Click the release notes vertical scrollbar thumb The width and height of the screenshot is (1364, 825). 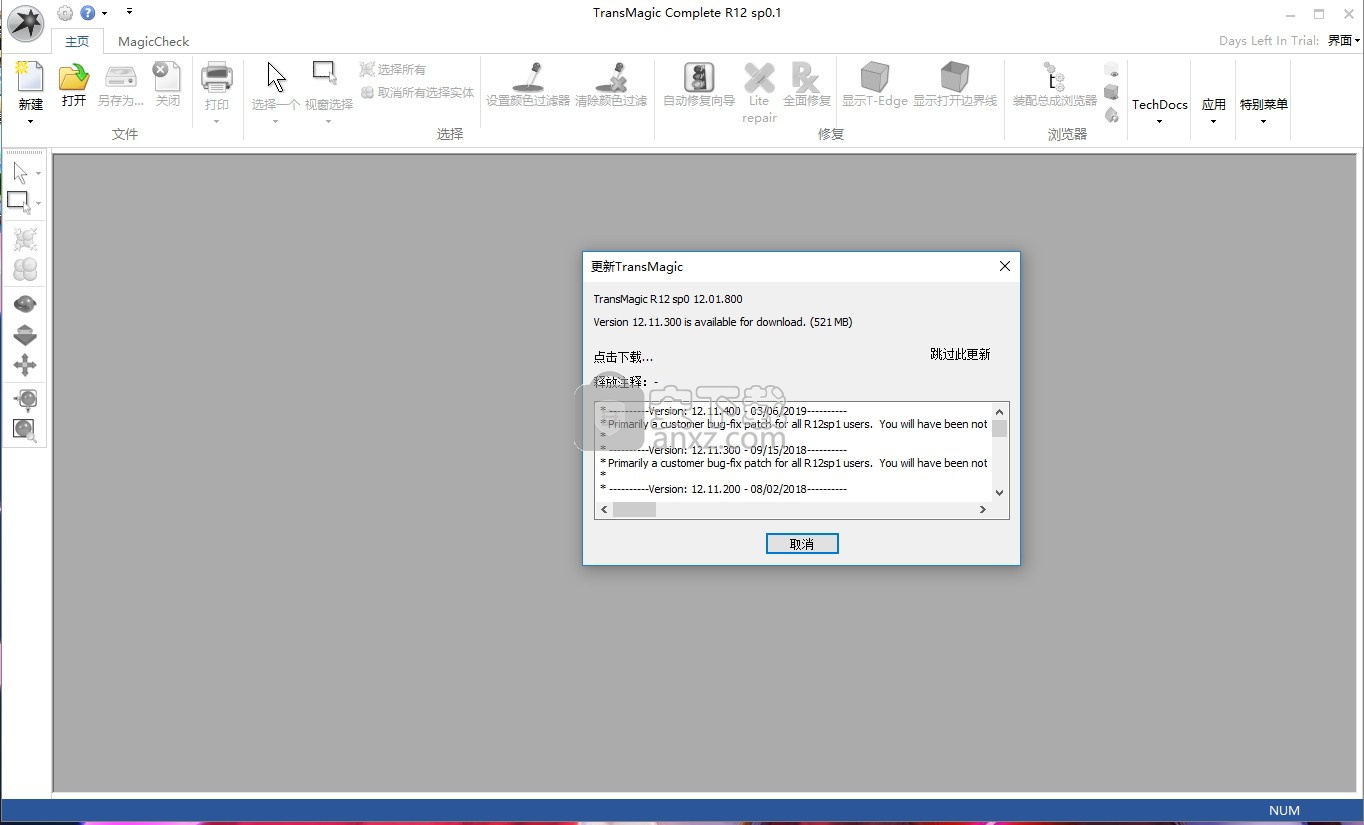pos(1000,428)
